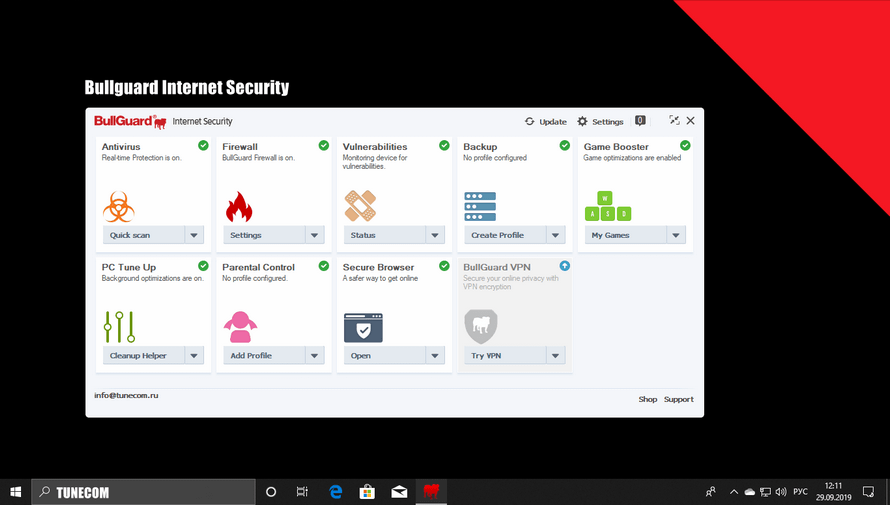Click the PC Tune Up sliders icon

point(119,326)
